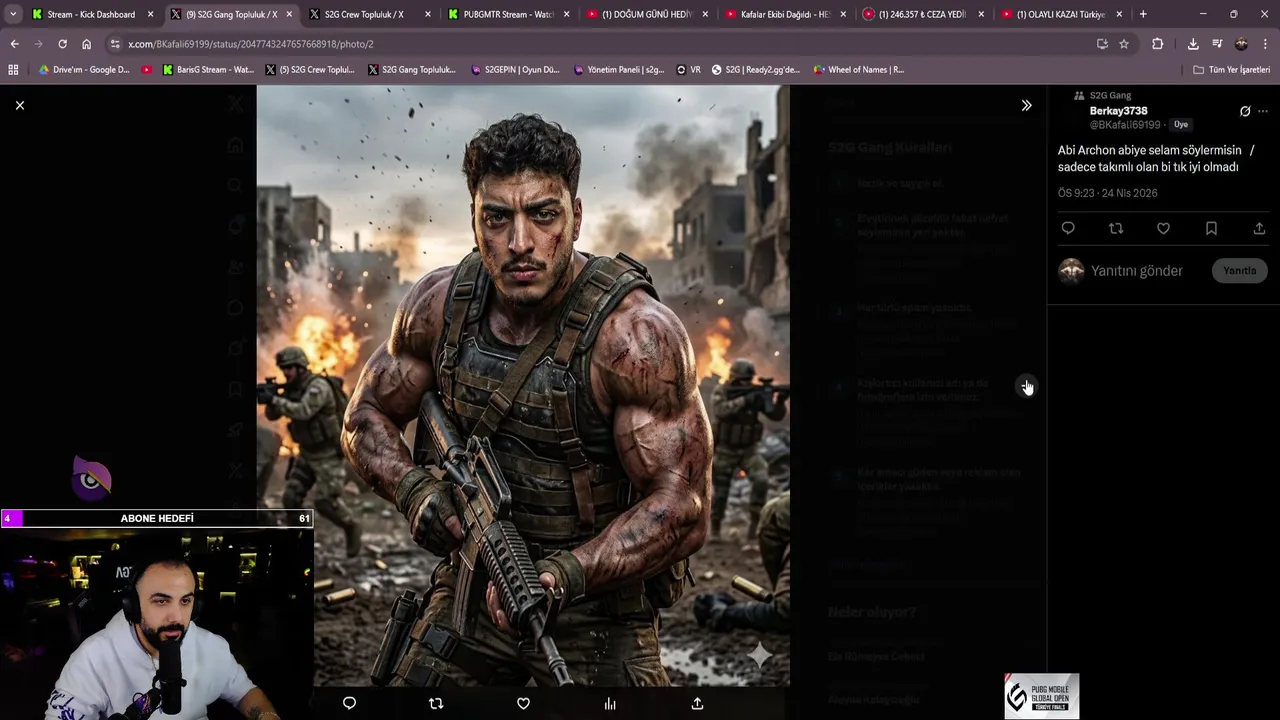Open Drive'ım - Google D... bookmark
The height and width of the screenshot is (720, 1280).
[84, 70]
